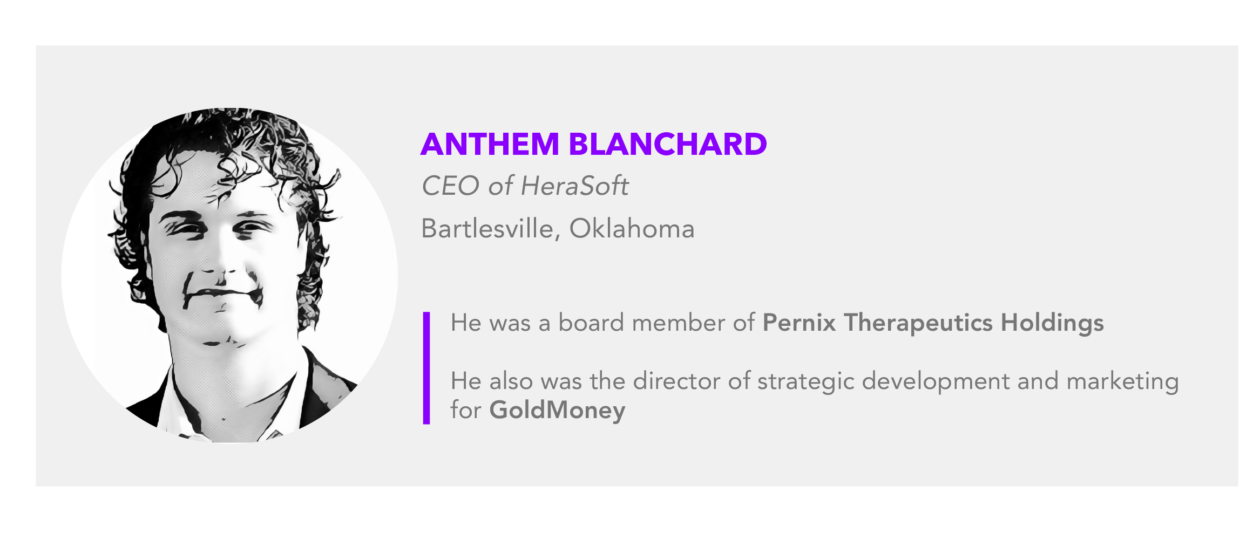Click the gray card background below the portrait
1260x553 pixels.
(x=229, y=465)
